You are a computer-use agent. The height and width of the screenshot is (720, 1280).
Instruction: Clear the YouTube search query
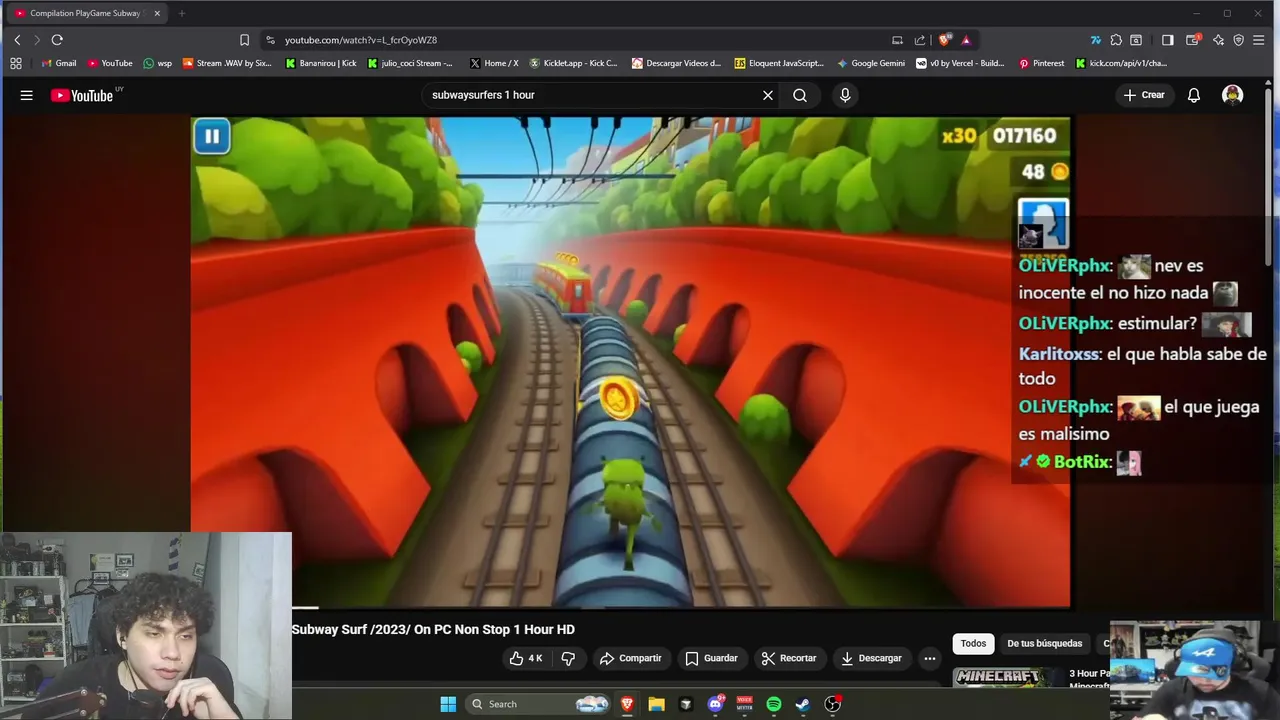pyautogui.click(x=768, y=95)
